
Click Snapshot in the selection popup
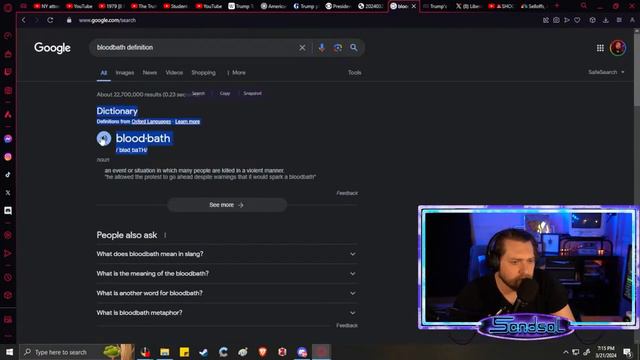tap(252, 93)
